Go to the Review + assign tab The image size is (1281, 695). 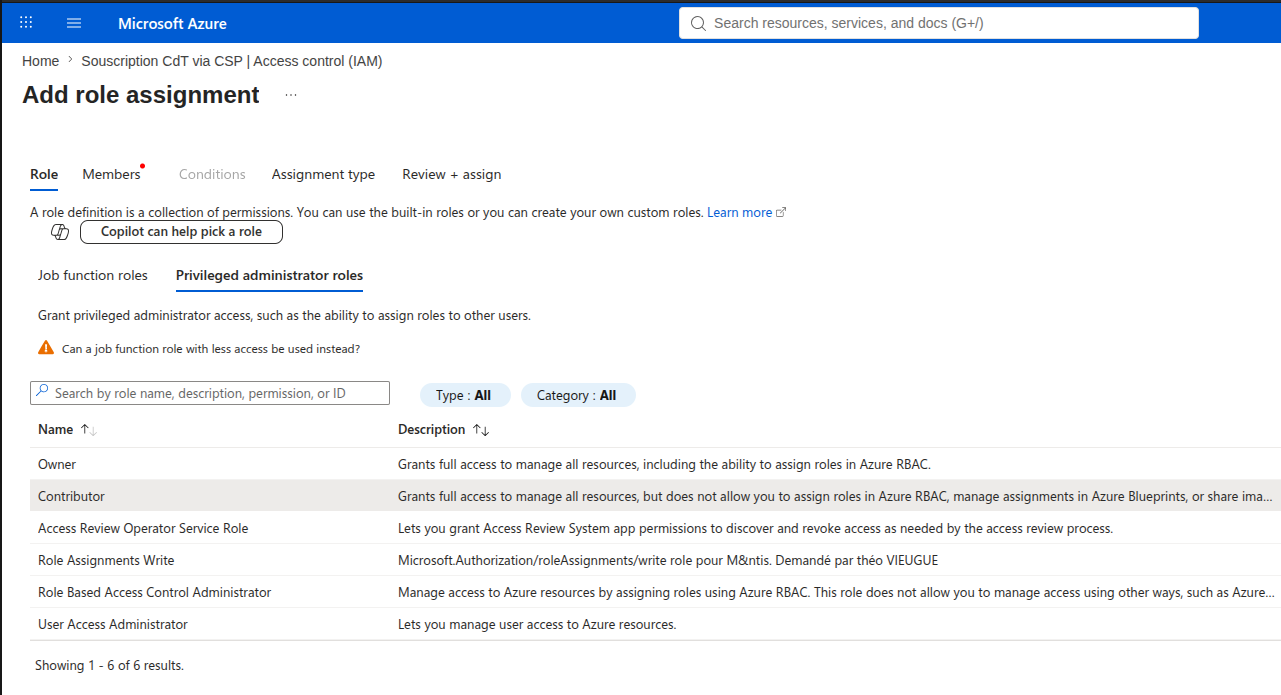[452, 174]
